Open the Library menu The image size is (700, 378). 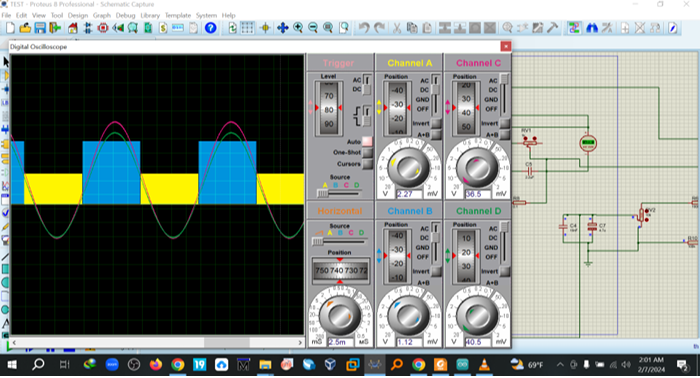(x=150, y=15)
